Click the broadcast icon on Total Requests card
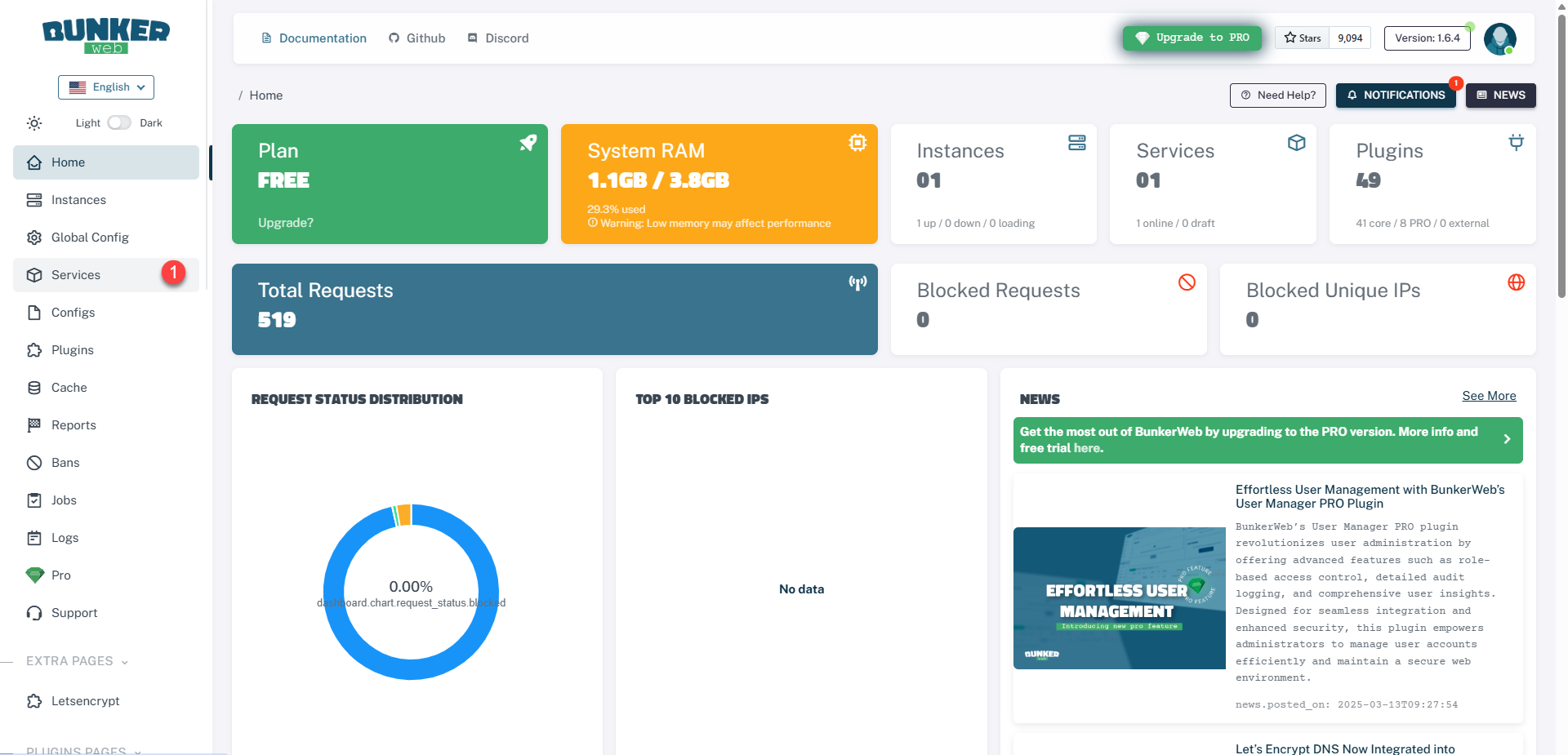The height and width of the screenshot is (755, 1568). (857, 282)
